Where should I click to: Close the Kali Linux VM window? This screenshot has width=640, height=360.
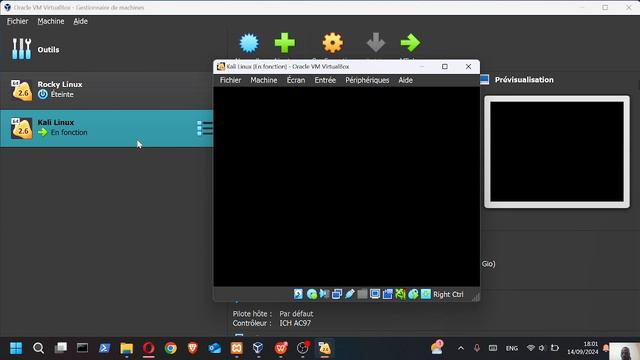pos(468,67)
